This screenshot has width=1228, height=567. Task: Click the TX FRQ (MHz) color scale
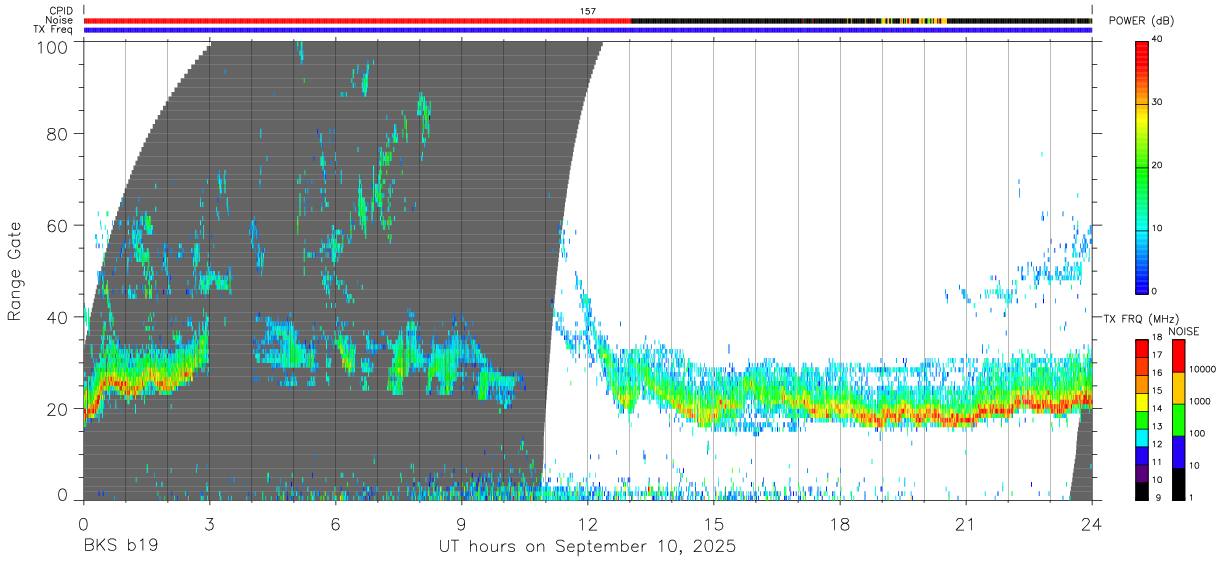(1142, 420)
